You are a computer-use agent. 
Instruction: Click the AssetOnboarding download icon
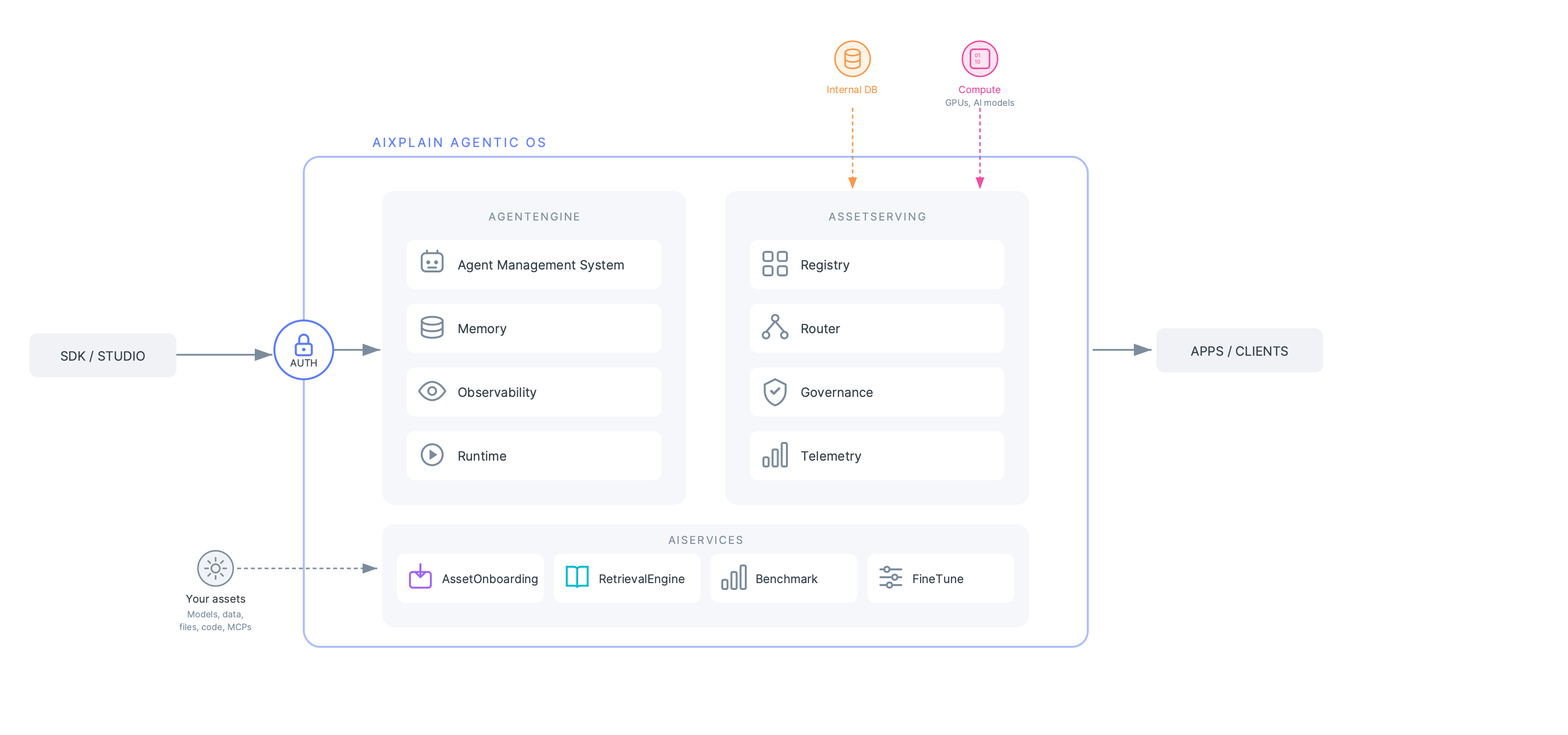pyautogui.click(x=419, y=578)
